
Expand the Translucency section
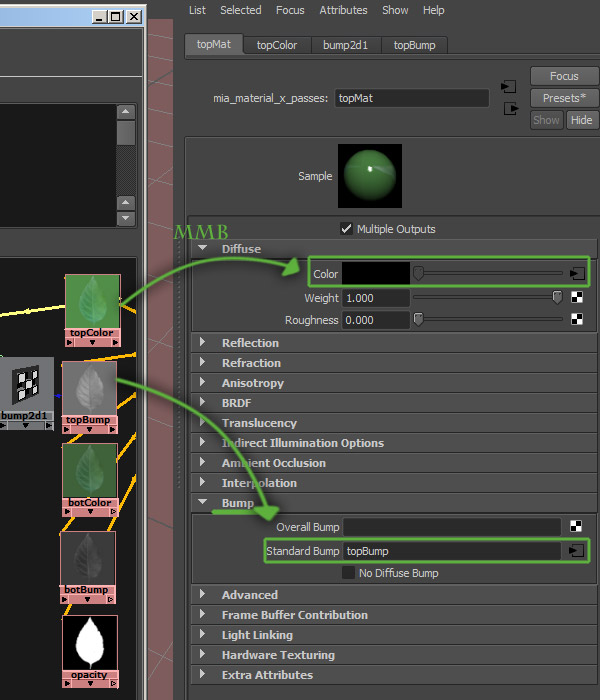[x=203, y=422]
